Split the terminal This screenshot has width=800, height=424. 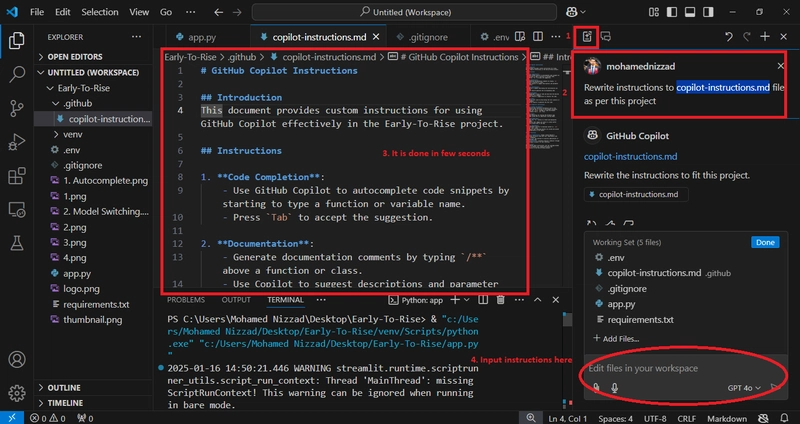(483, 300)
